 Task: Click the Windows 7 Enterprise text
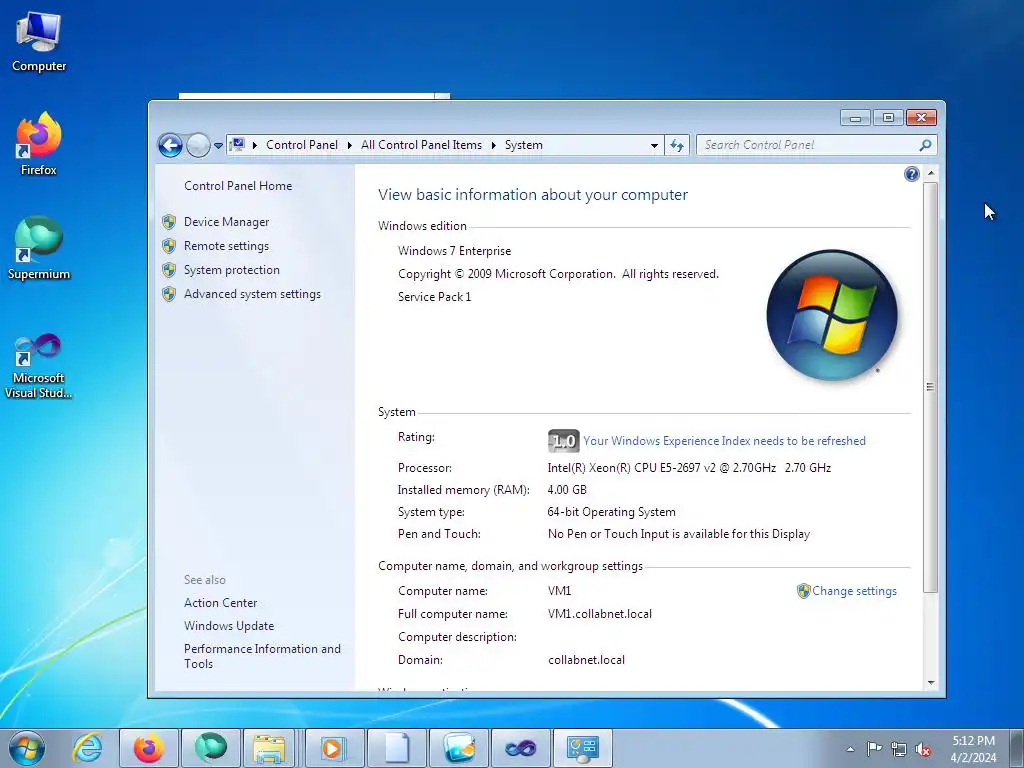pyautogui.click(x=455, y=251)
